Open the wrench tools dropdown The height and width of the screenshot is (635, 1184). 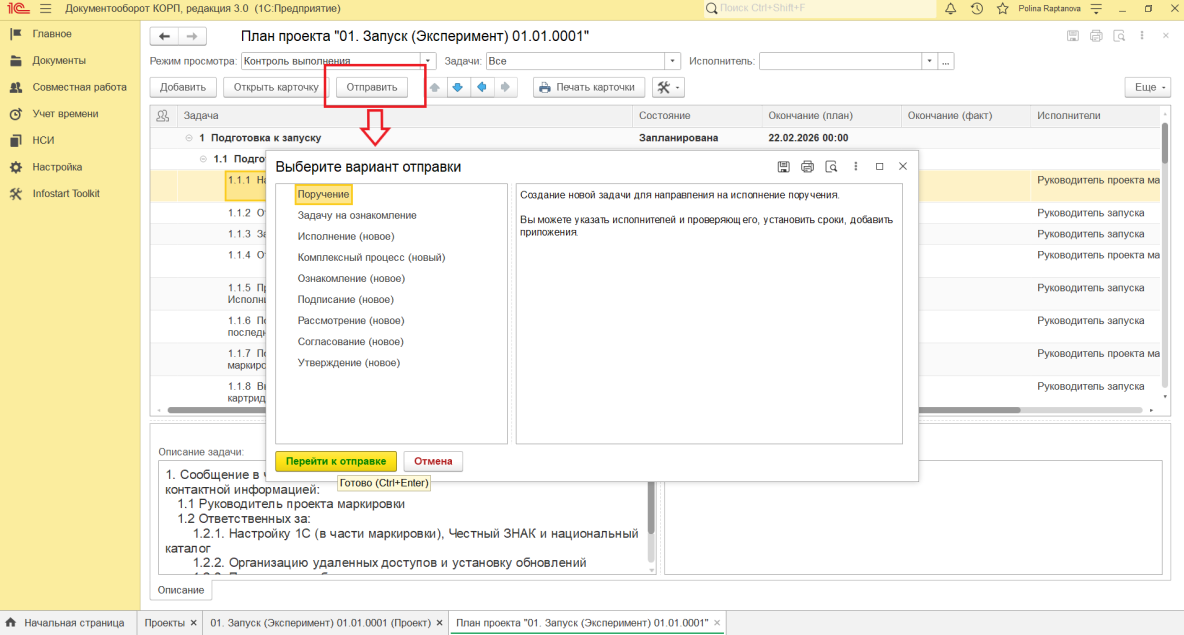click(x=668, y=87)
